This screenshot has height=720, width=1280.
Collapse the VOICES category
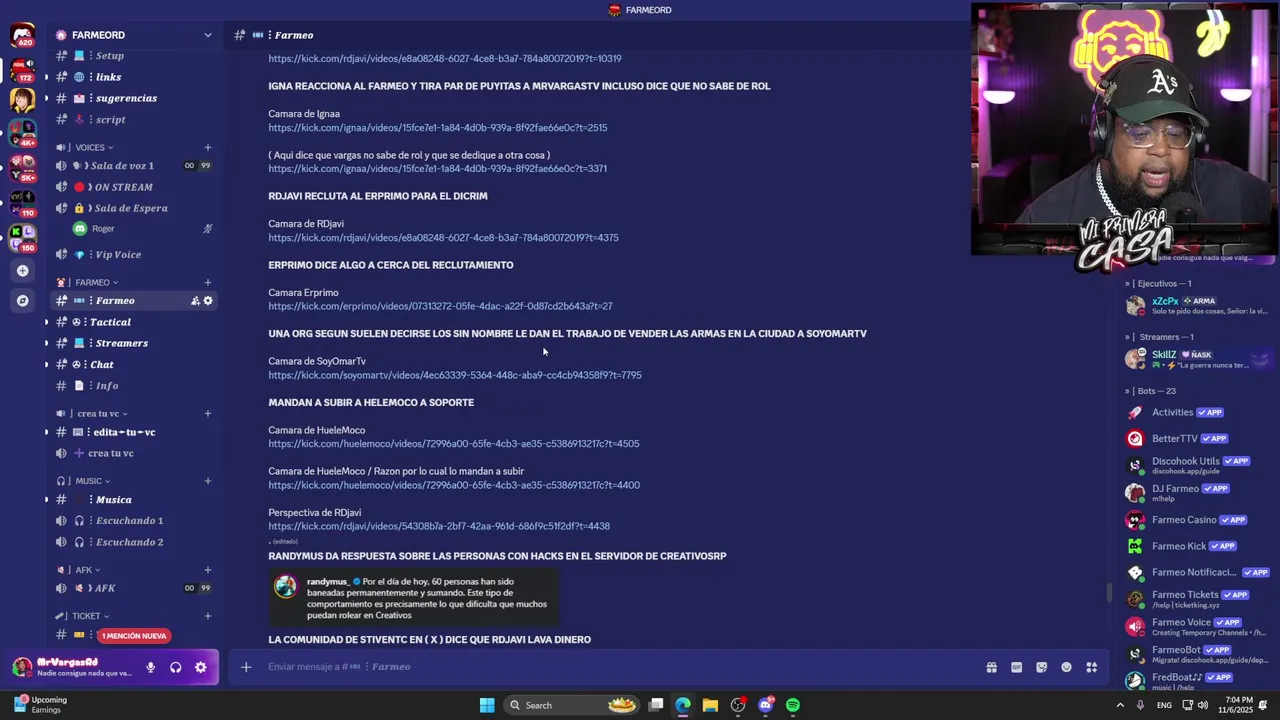[85, 147]
